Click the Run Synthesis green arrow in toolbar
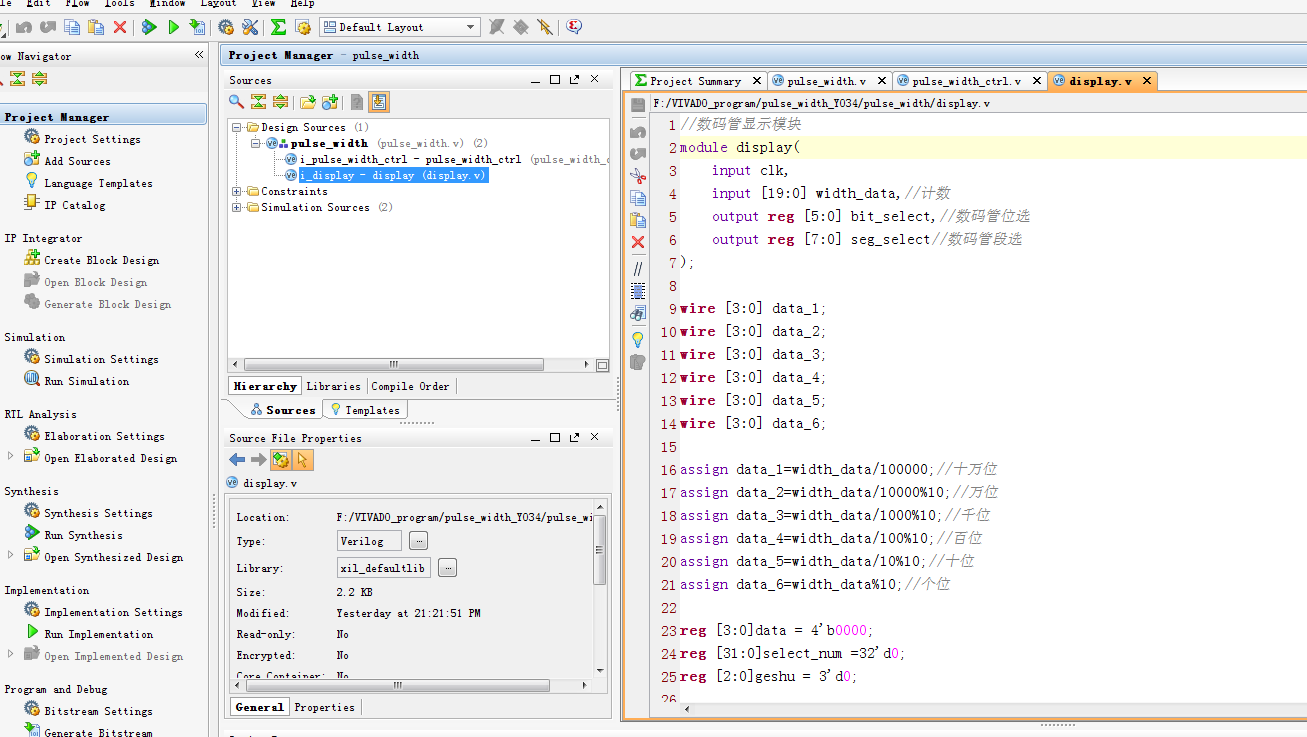The width and height of the screenshot is (1307, 737). click(149, 27)
